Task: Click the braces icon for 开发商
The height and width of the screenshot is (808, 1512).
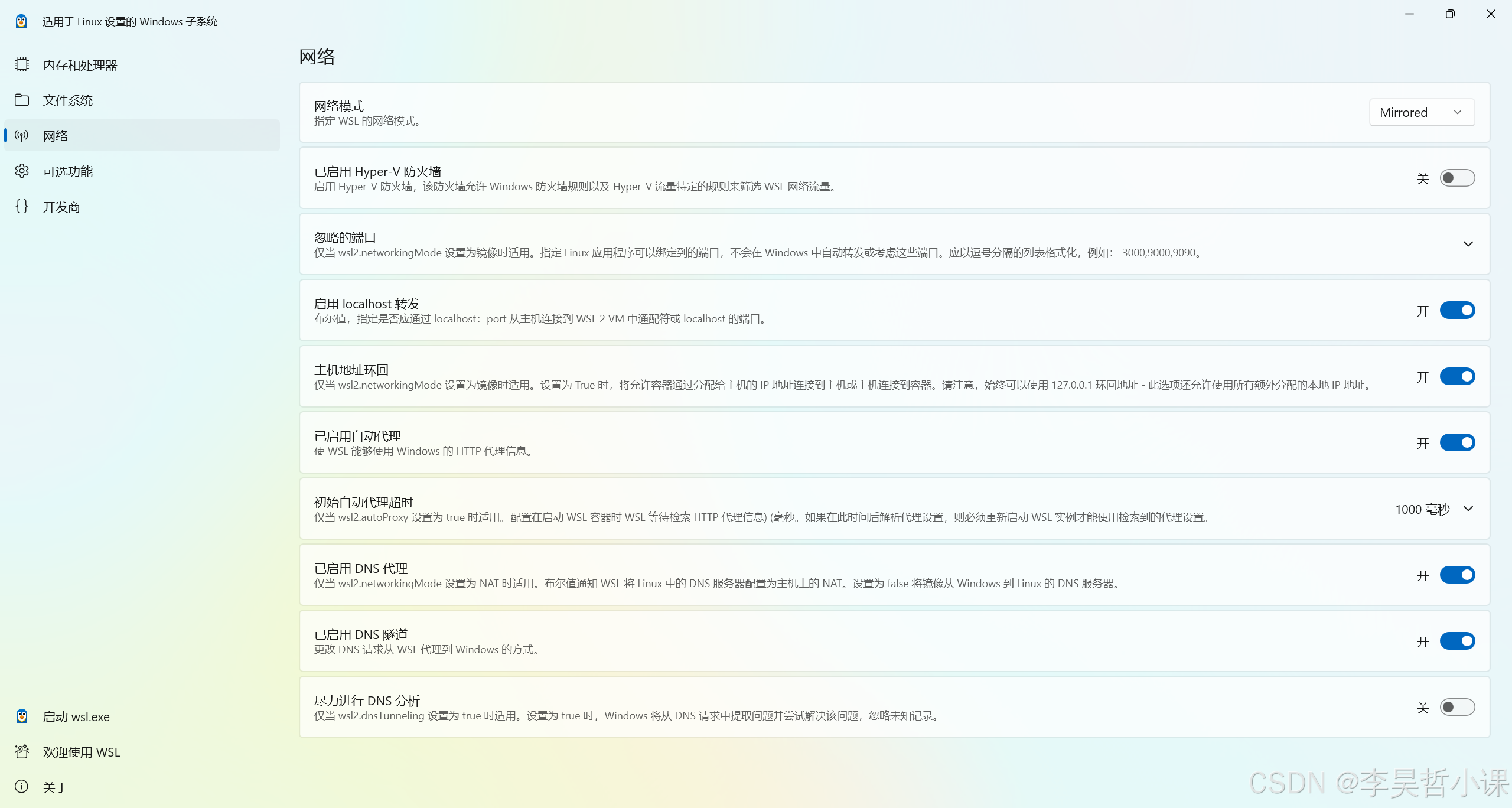Action: click(x=21, y=206)
